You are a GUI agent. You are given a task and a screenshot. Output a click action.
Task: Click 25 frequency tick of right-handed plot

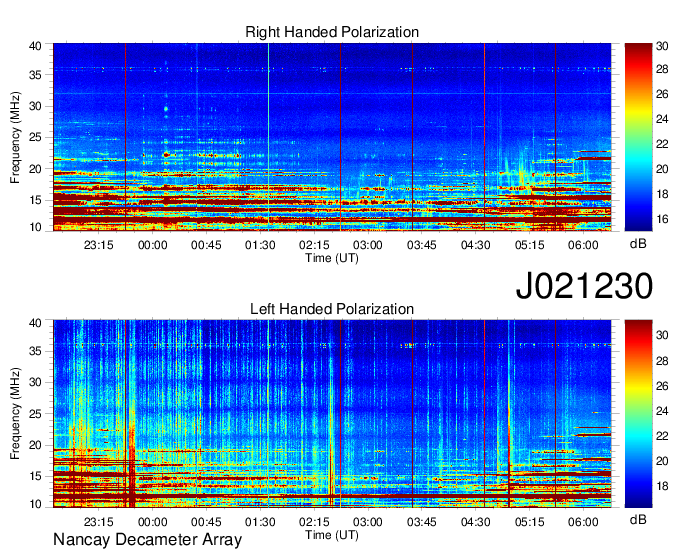(x=35, y=137)
